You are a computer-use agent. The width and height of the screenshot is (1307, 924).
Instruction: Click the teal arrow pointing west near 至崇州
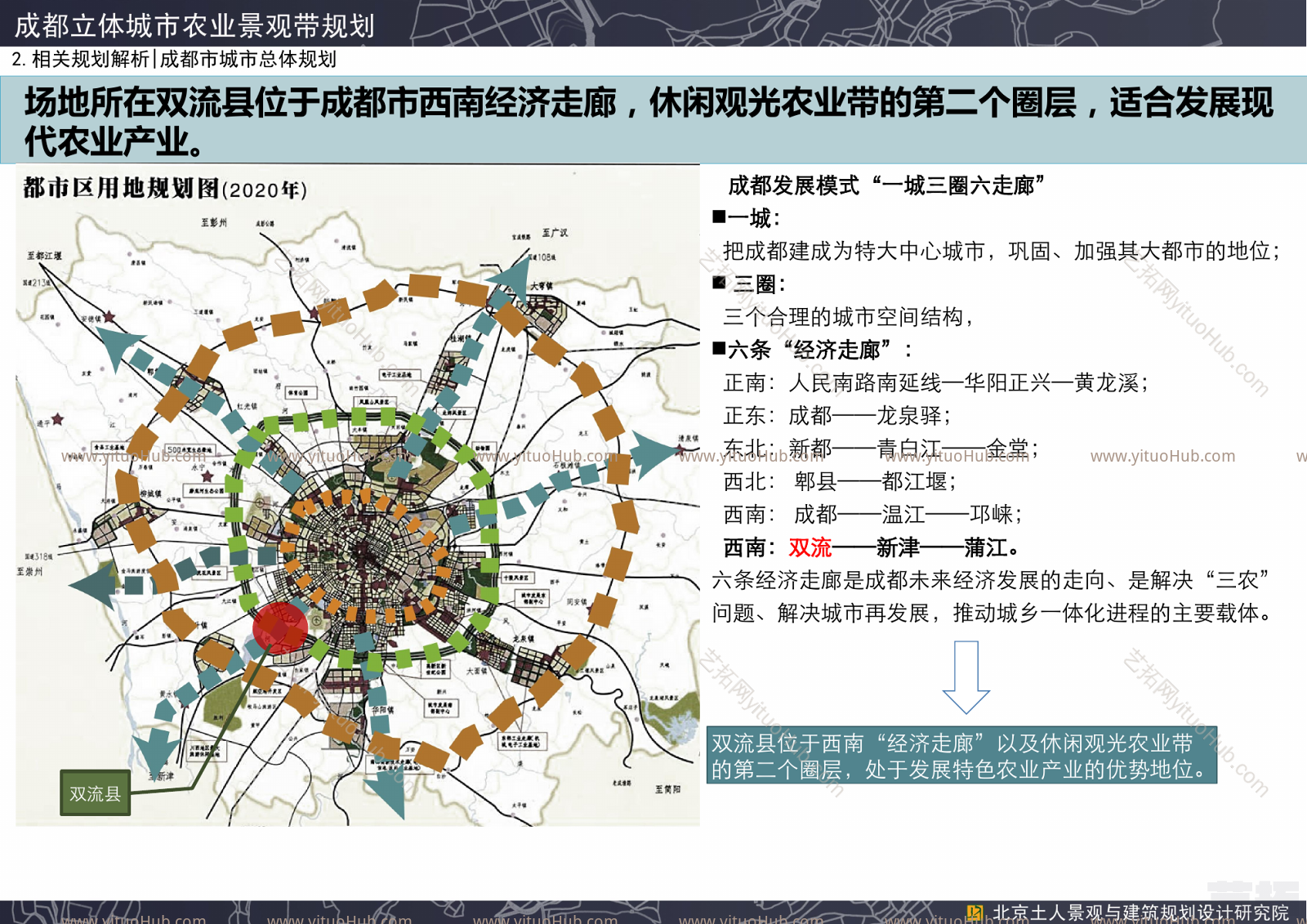coord(92,585)
